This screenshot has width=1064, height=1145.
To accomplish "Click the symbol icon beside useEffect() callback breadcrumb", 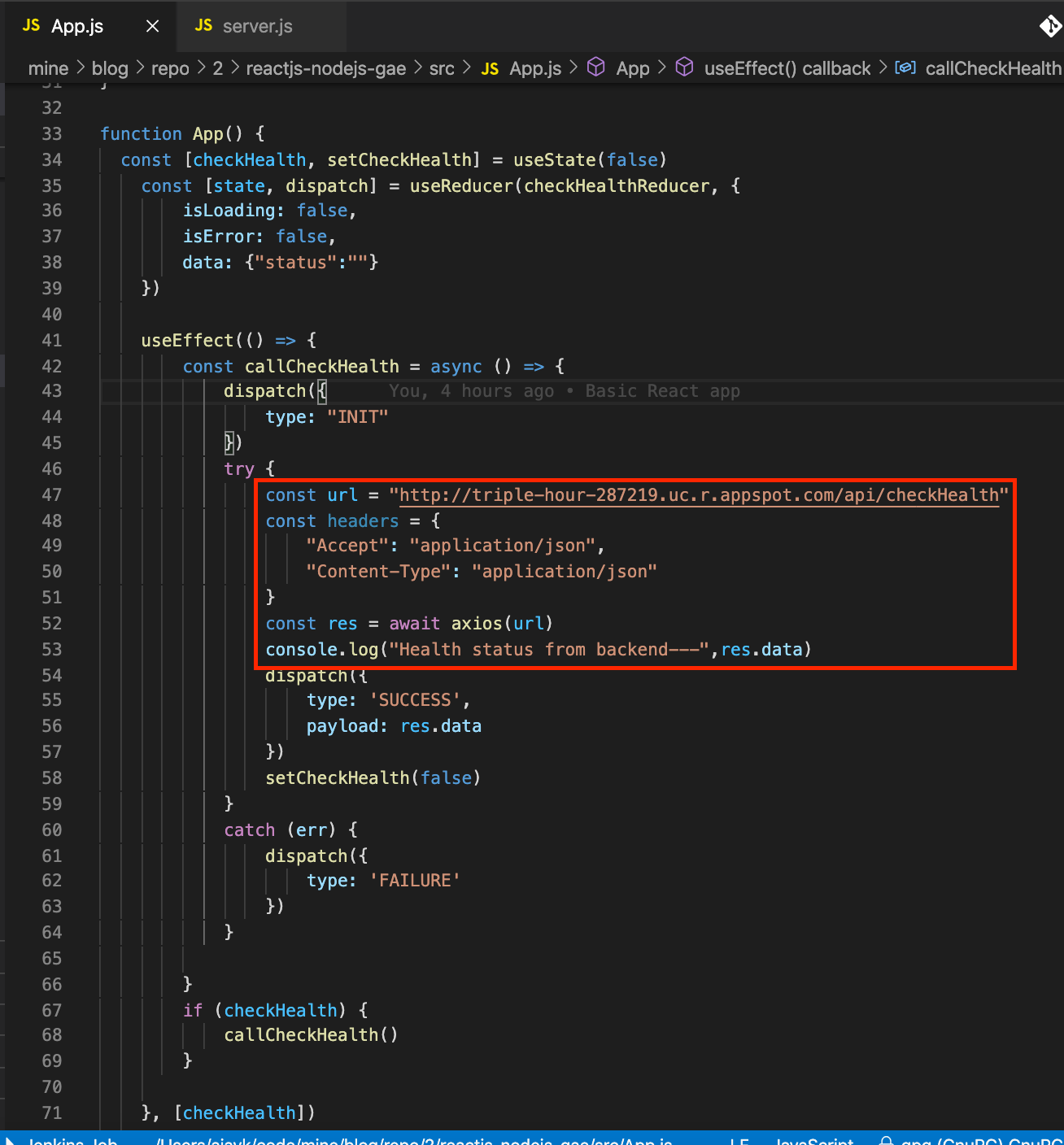I will click(685, 68).
